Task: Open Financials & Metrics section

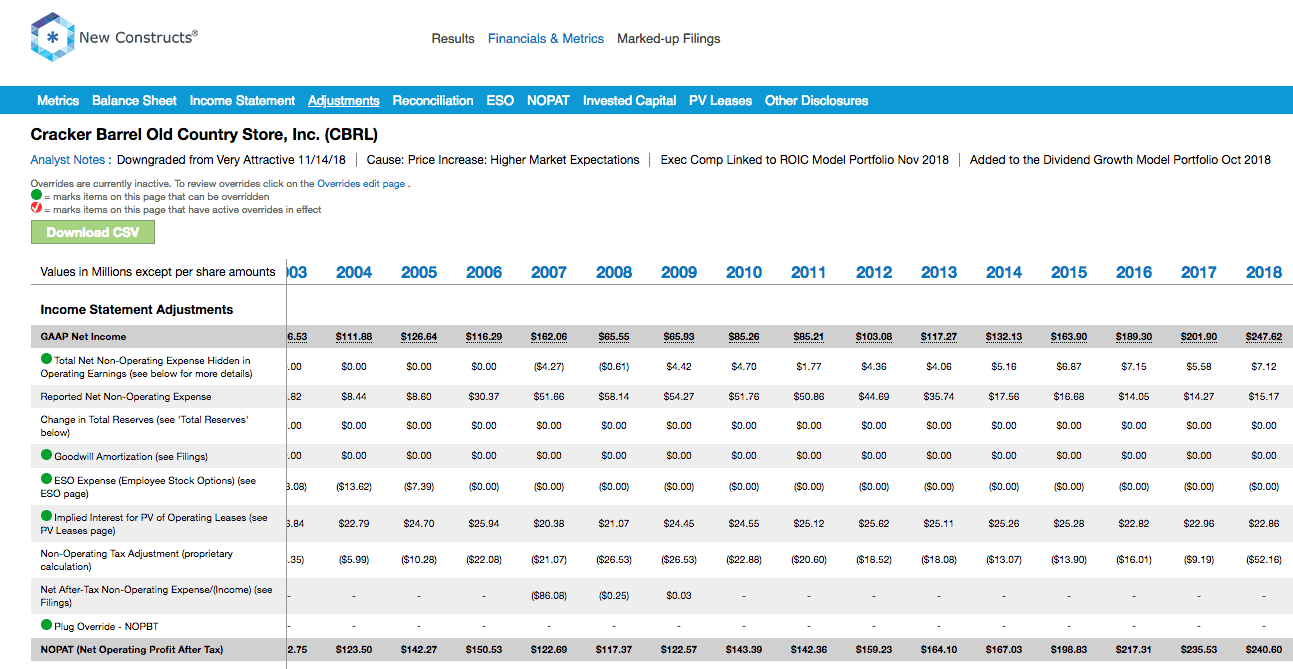Action: tap(546, 39)
